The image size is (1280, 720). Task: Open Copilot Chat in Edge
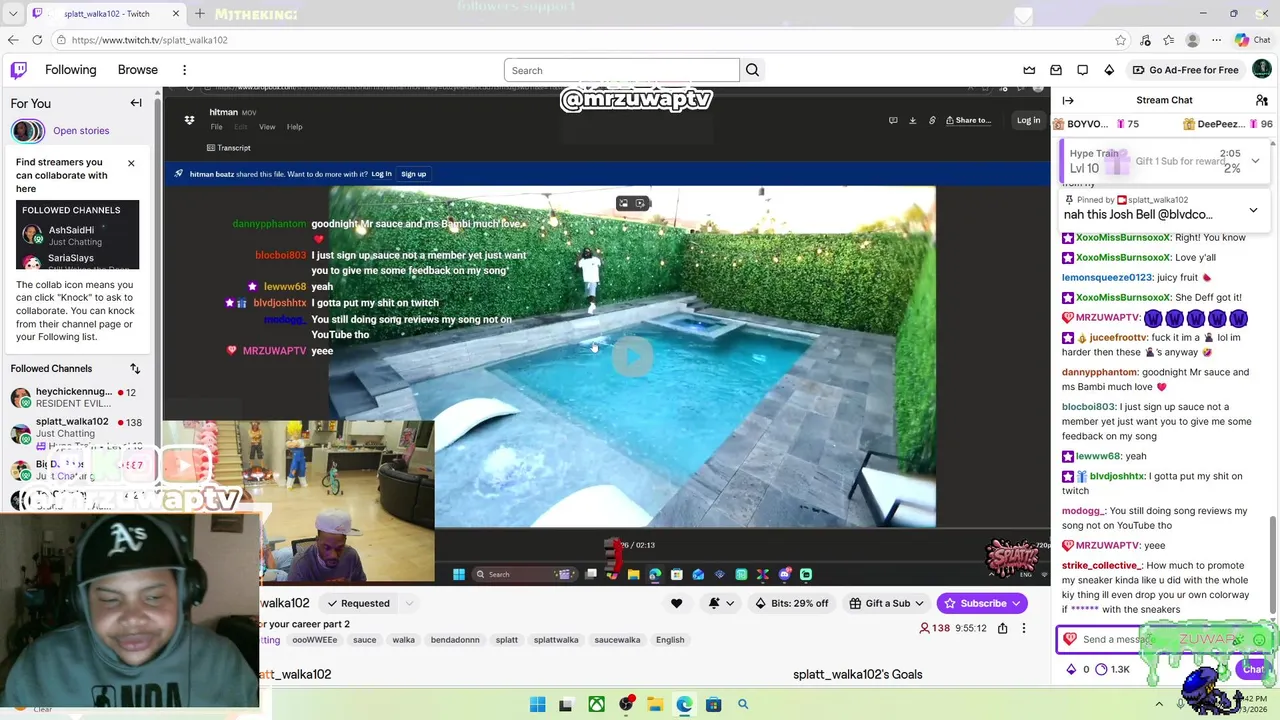click(1252, 40)
